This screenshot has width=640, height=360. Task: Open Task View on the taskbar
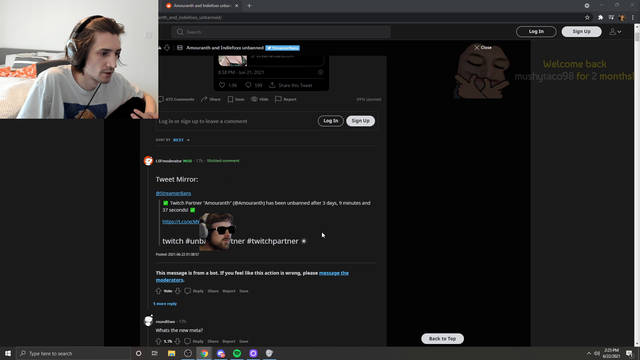tap(155, 353)
